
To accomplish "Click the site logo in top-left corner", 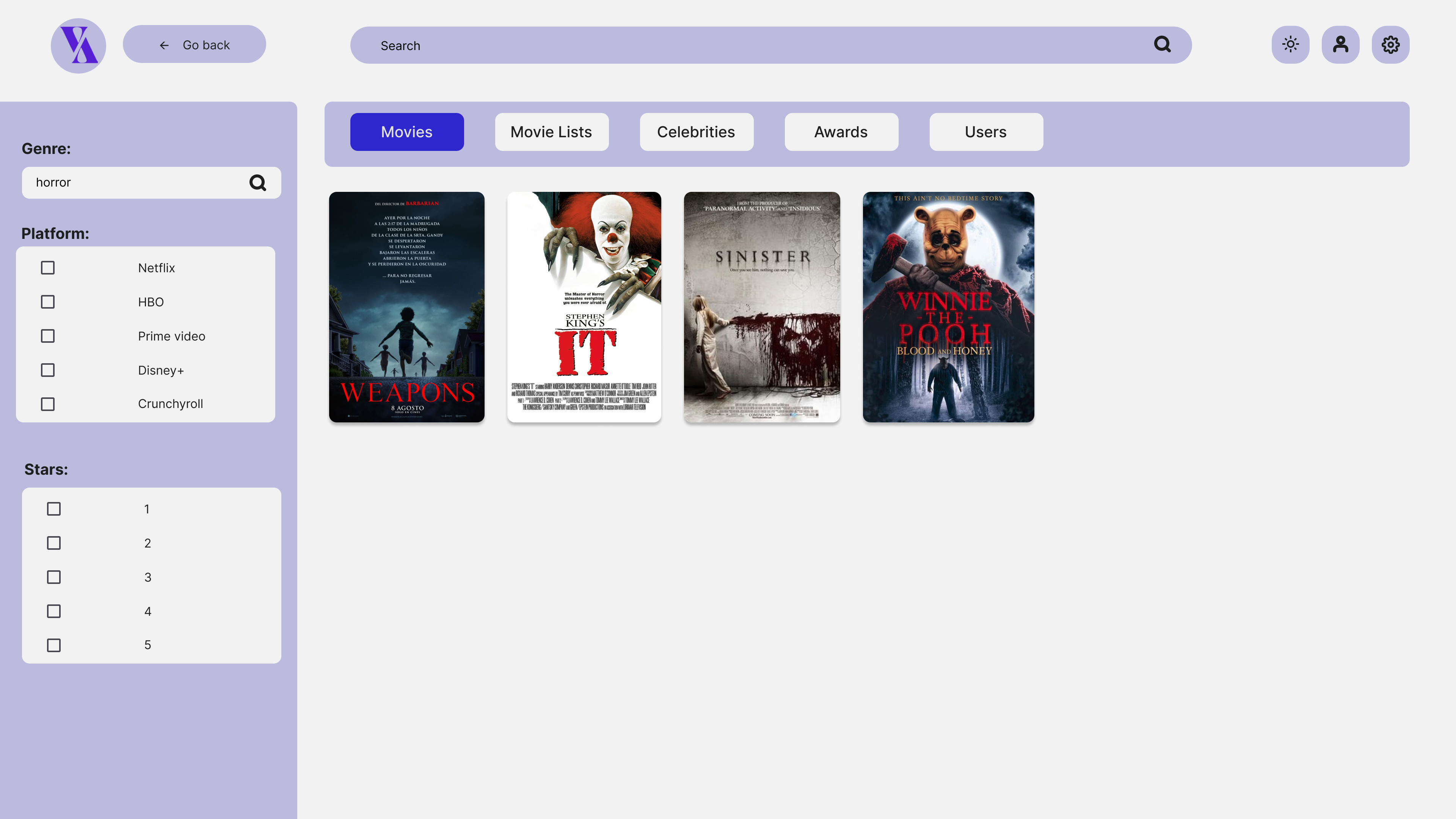I will coord(78,45).
